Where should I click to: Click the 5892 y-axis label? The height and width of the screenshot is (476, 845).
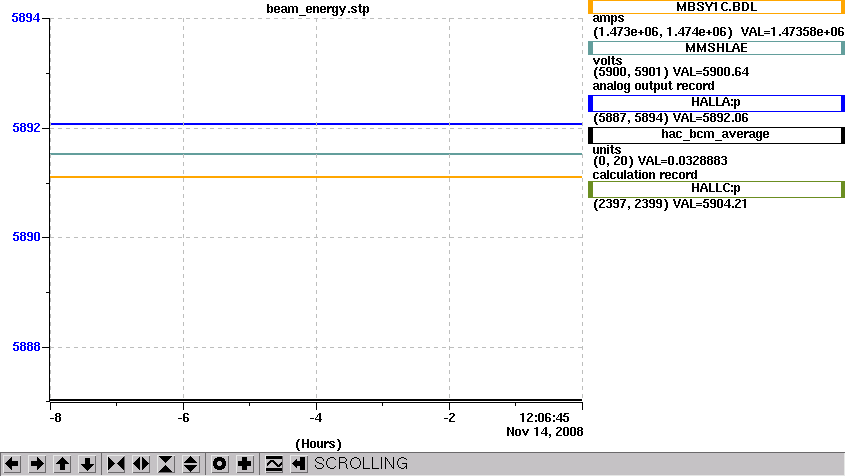(x=26, y=128)
